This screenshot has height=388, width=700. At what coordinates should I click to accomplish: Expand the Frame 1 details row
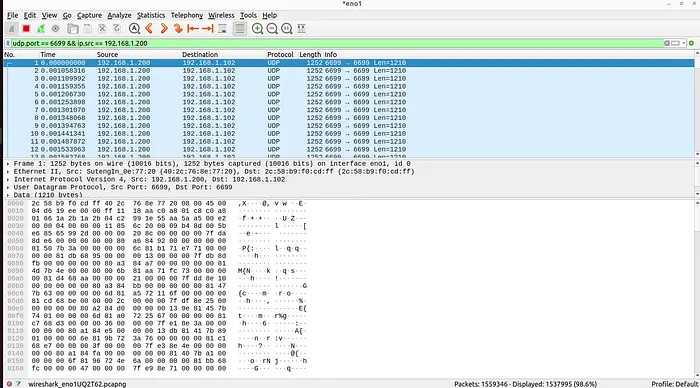(x=8, y=164)
